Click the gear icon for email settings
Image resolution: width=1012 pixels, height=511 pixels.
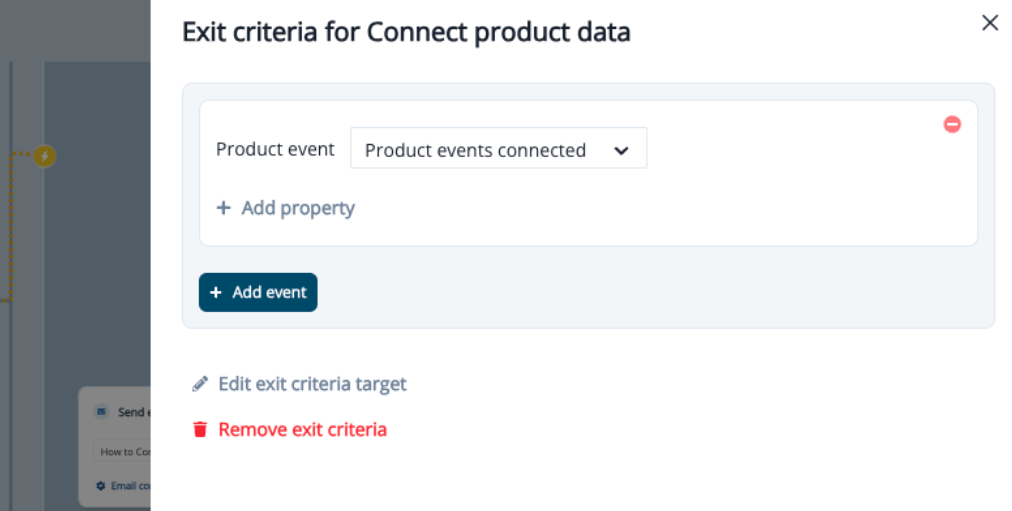pyautogui.click(x=100, y=486)
